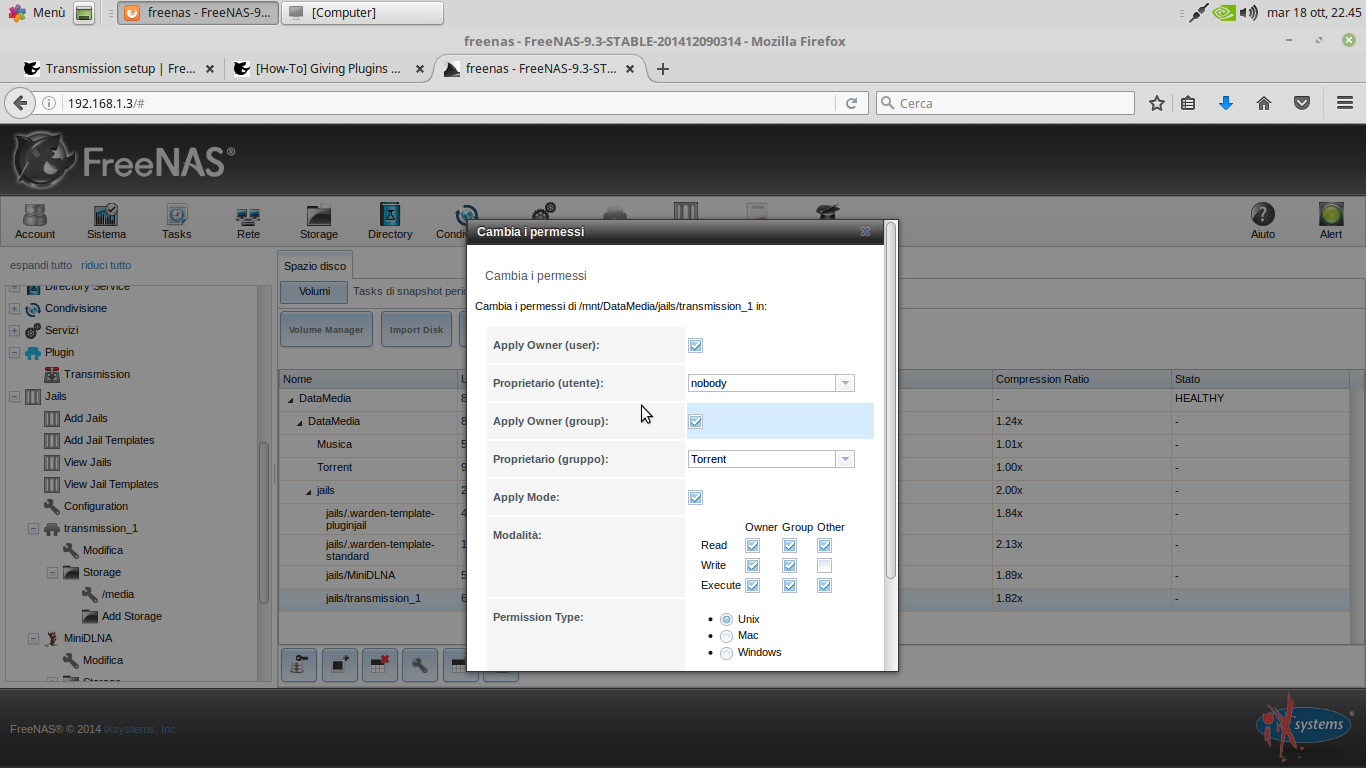Collapse the Plugin tree node

point(15,353)
